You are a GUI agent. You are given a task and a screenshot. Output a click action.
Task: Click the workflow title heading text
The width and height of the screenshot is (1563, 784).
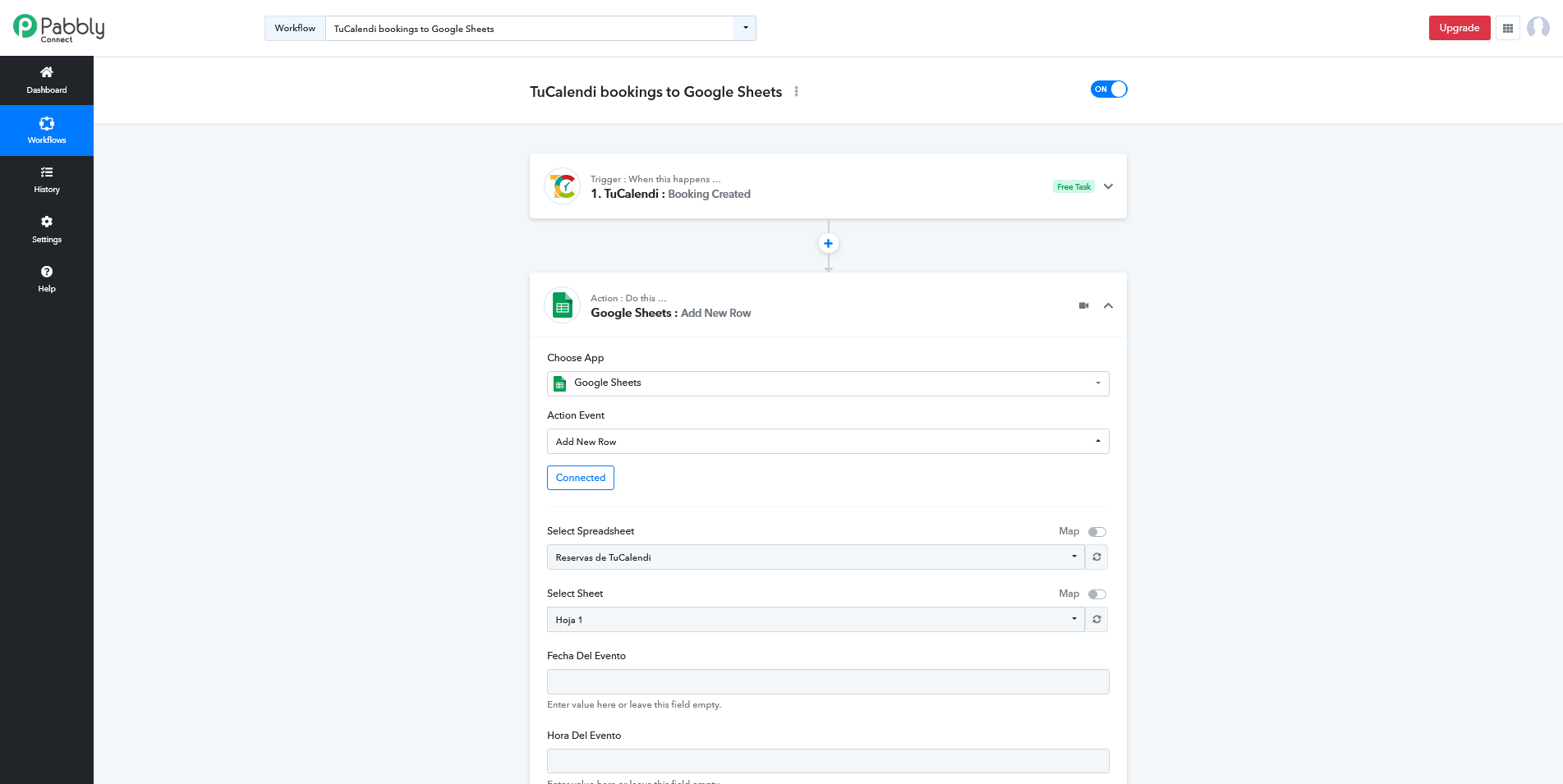(655, 92)
